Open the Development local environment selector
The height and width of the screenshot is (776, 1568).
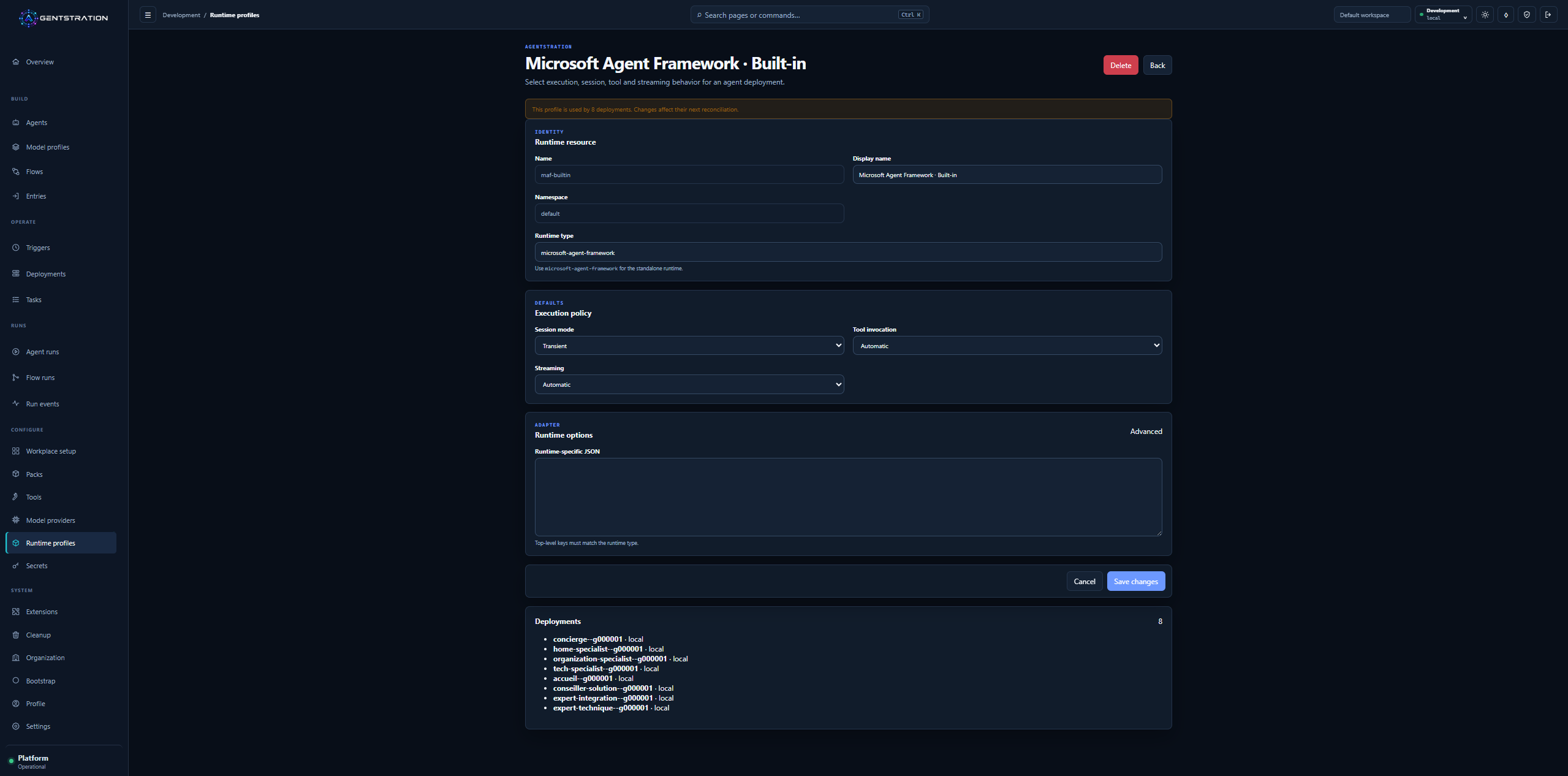coord(1444,15)
